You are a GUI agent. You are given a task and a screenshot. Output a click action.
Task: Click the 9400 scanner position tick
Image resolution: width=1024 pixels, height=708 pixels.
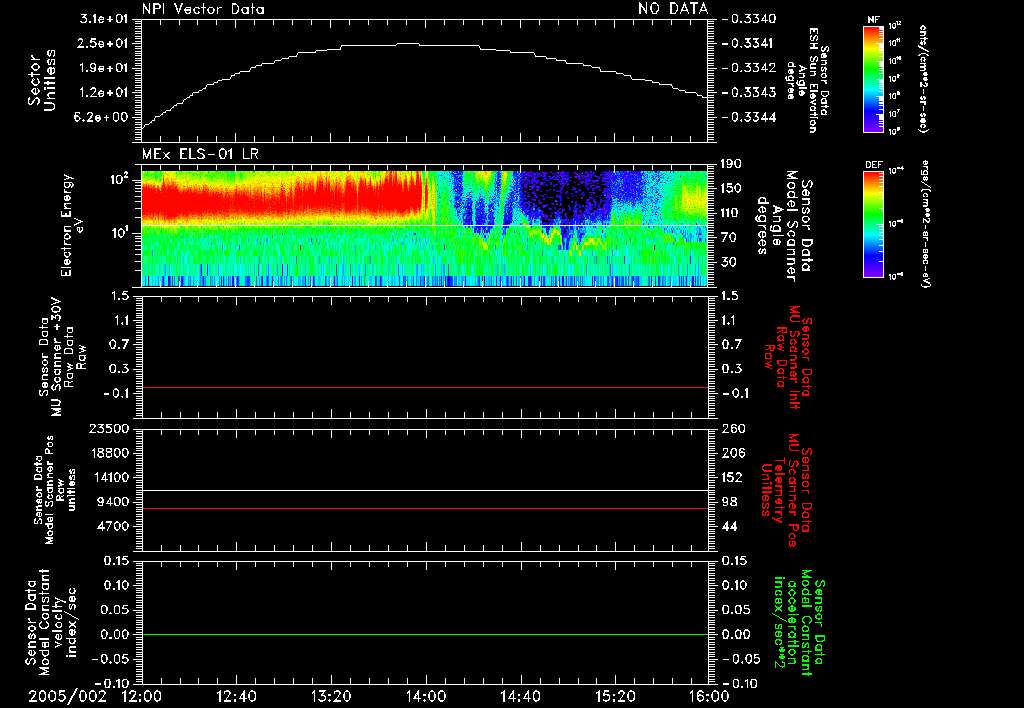[113, 502]
